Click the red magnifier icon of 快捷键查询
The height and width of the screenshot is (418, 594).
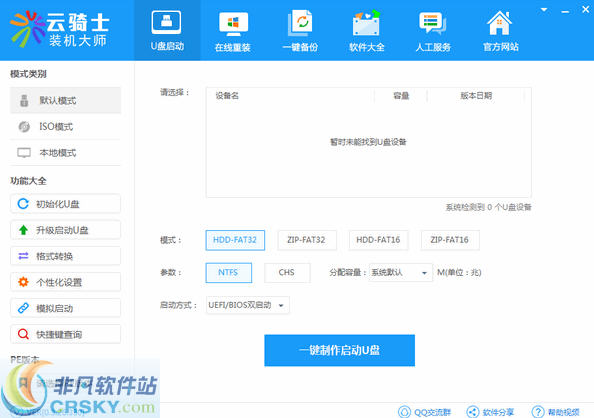click(23, 334)
